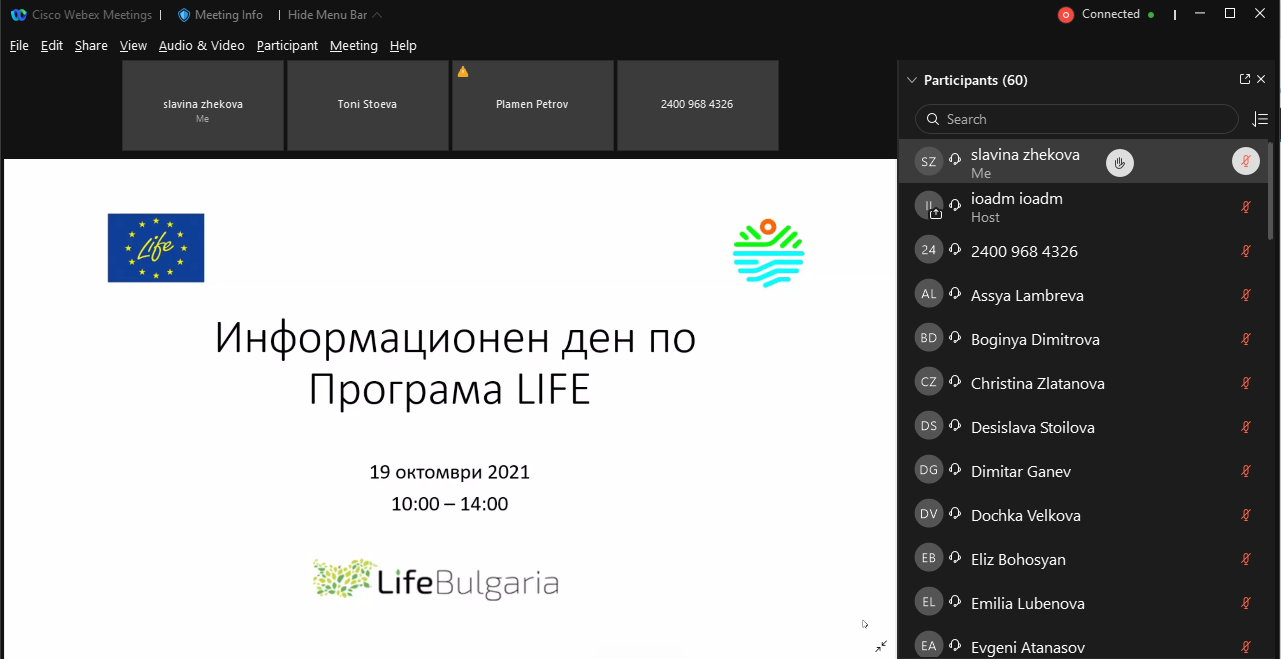Click the muted mic icon for Eliz Bohosyan
This screenshot has height=659, width=1281.
1246,559
